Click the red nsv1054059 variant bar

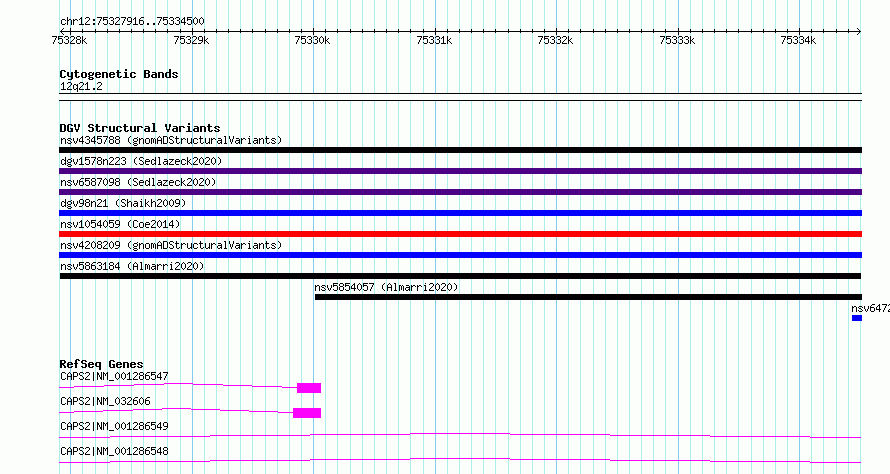tap(460, 234)
